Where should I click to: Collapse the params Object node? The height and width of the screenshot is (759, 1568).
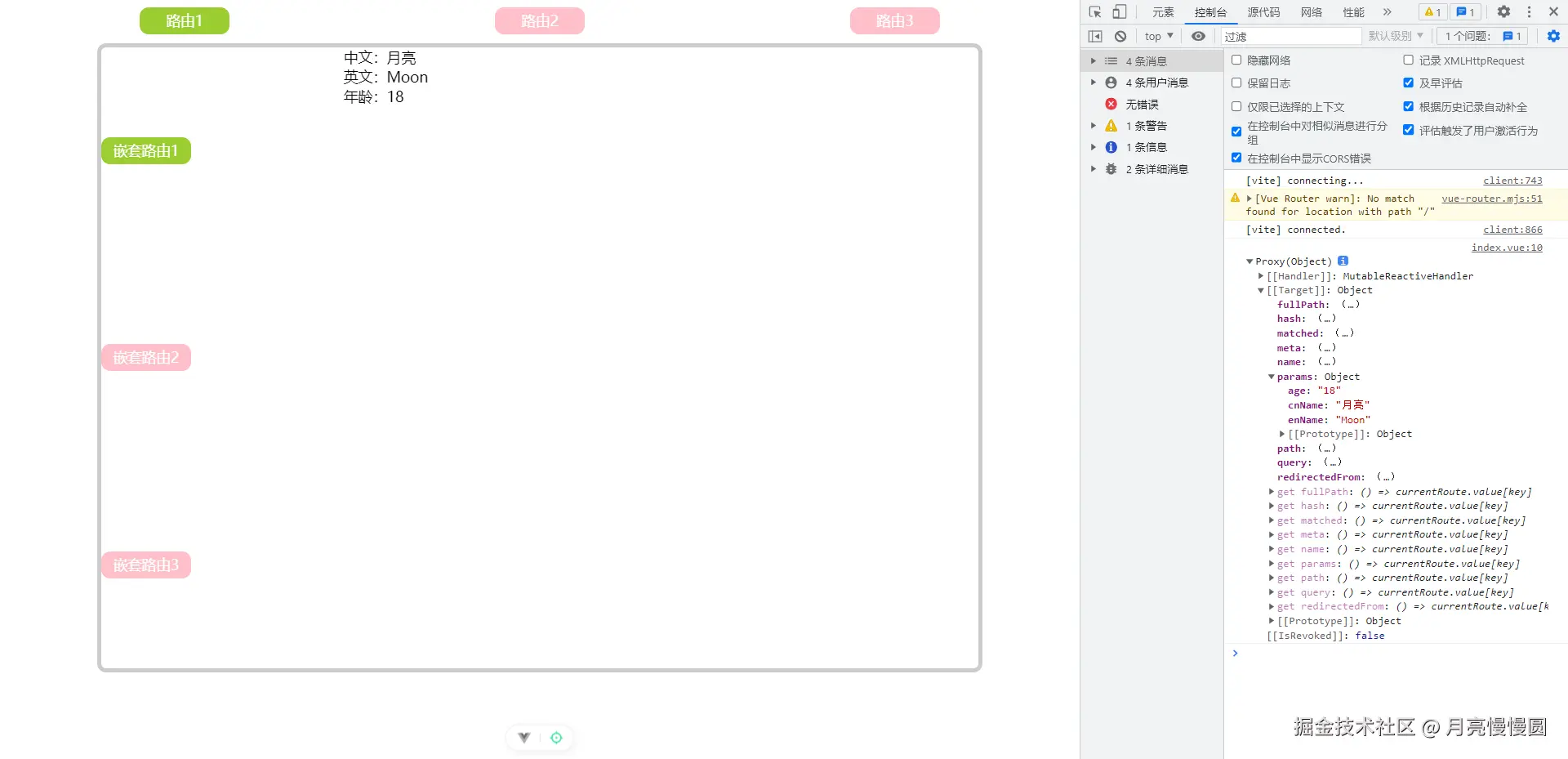(x=1272, y=377)
